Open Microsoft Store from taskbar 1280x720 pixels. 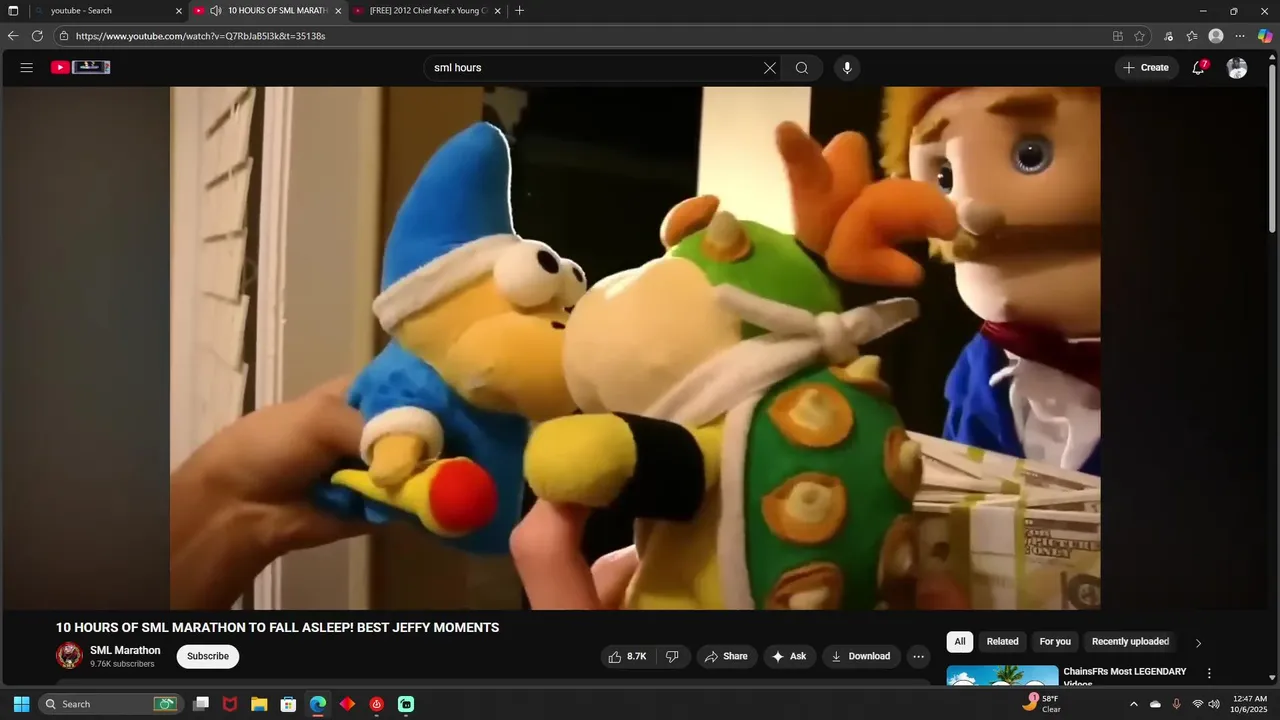pyautogui.click(x=288, y=704)
